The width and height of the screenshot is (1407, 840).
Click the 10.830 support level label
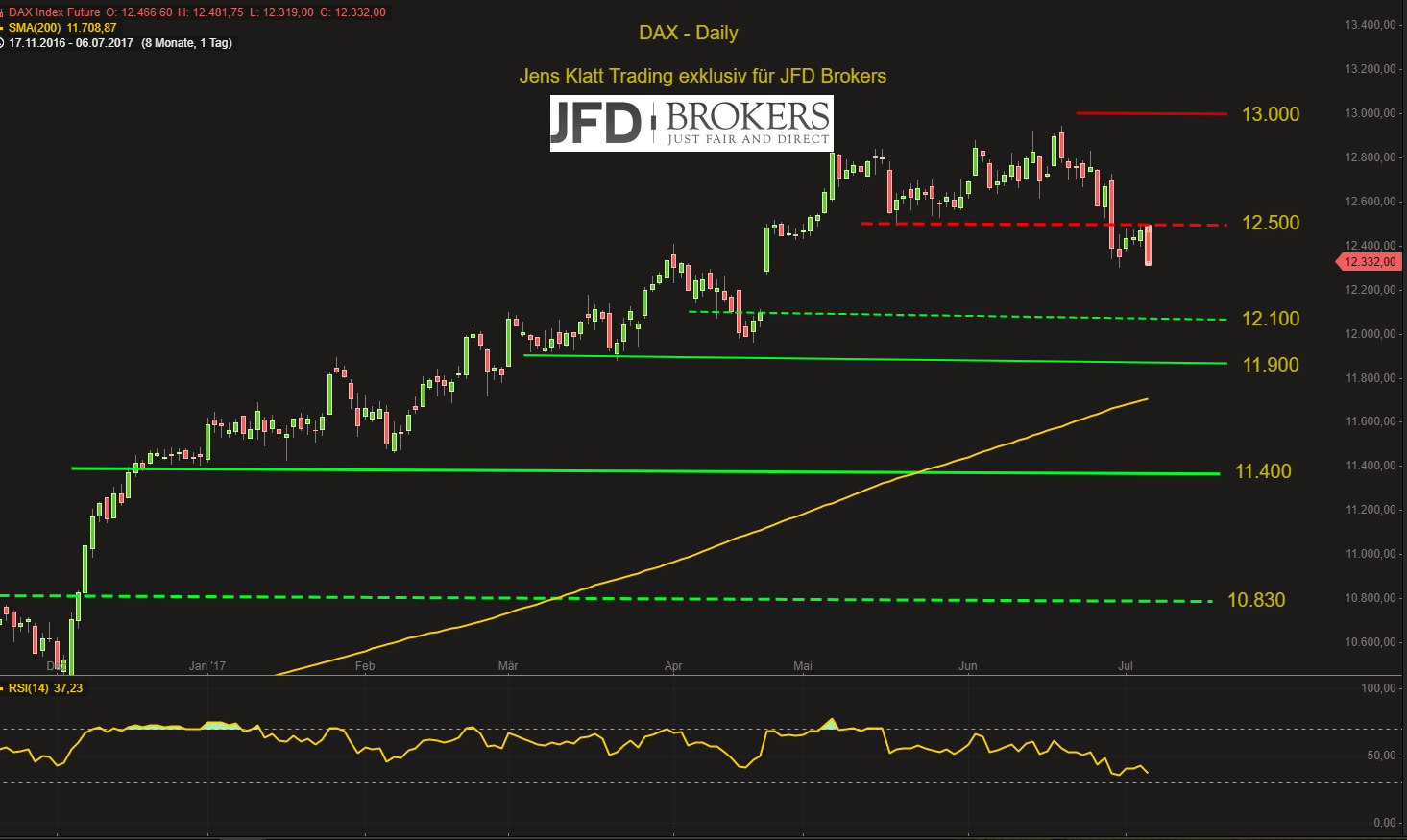tap(1256, 600)
